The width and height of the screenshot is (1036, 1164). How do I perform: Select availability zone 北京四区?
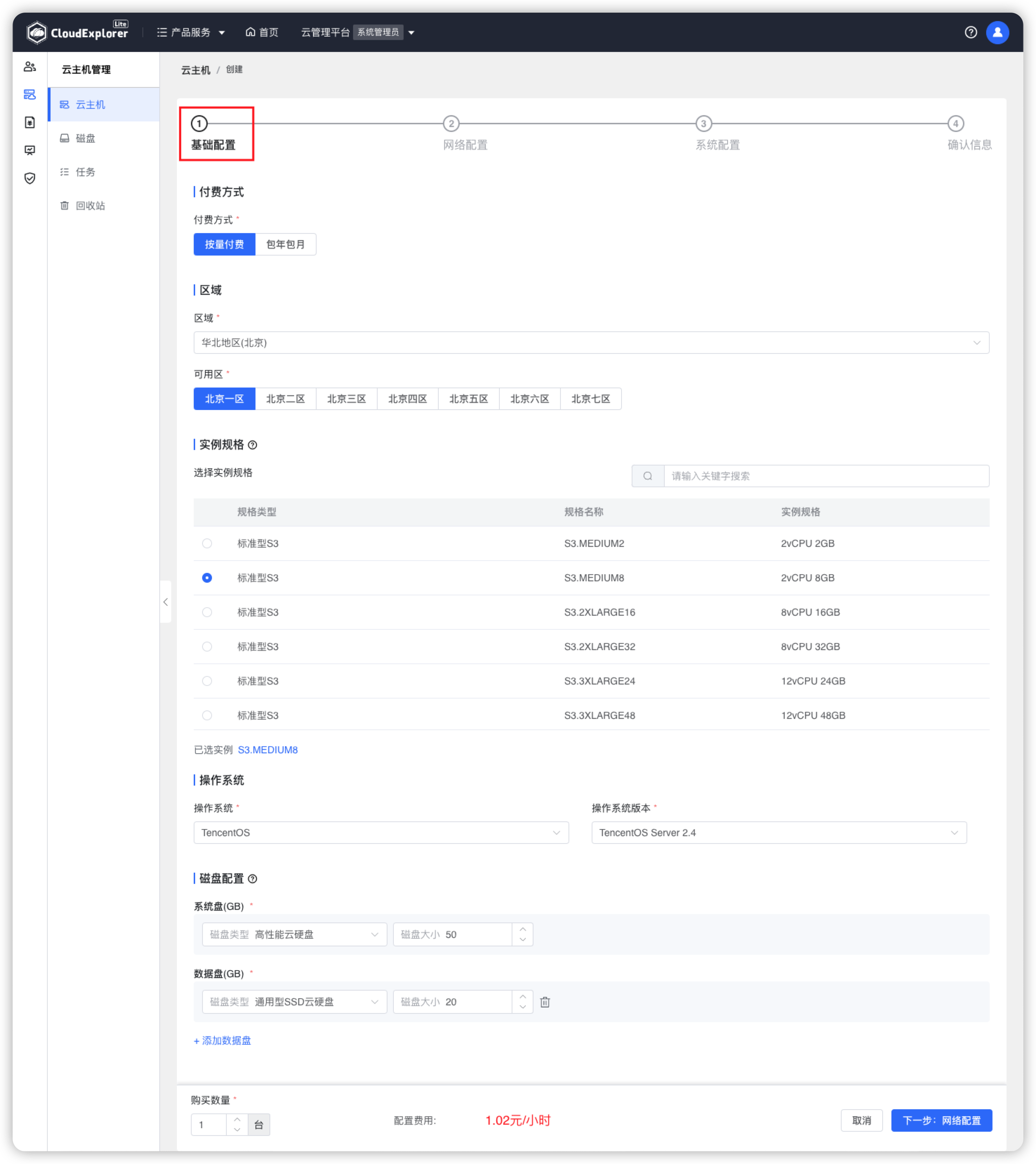pos(407,399)
